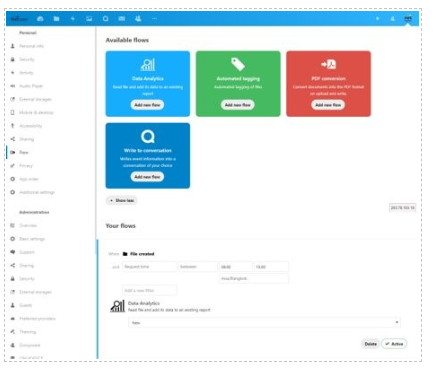This screenshot has width=434, height=372.
Task: Click the Audio Player speaker icon
Action: click(x=13, y=86)
